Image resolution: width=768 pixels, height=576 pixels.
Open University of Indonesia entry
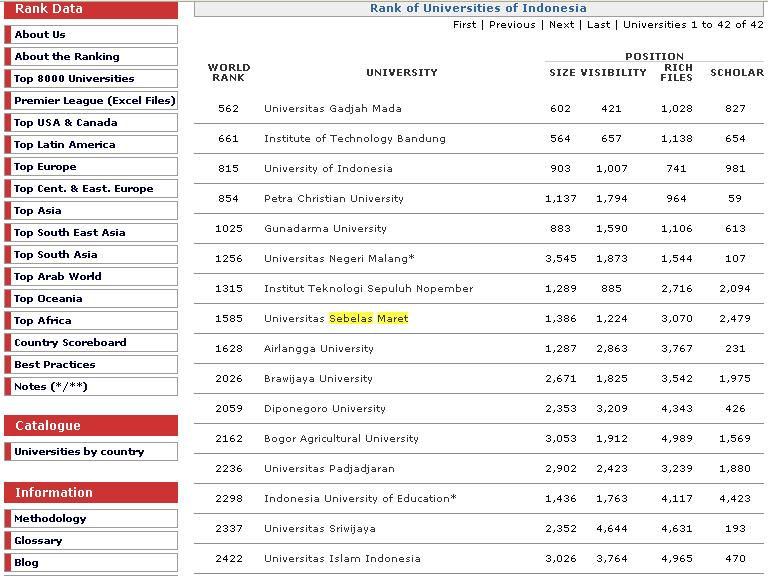tap(328, 168)
